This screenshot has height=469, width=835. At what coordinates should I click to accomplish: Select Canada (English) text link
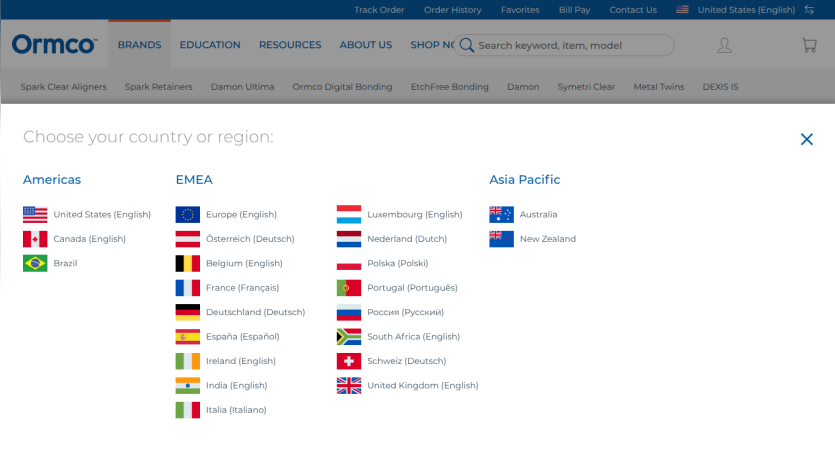point(89,239)
